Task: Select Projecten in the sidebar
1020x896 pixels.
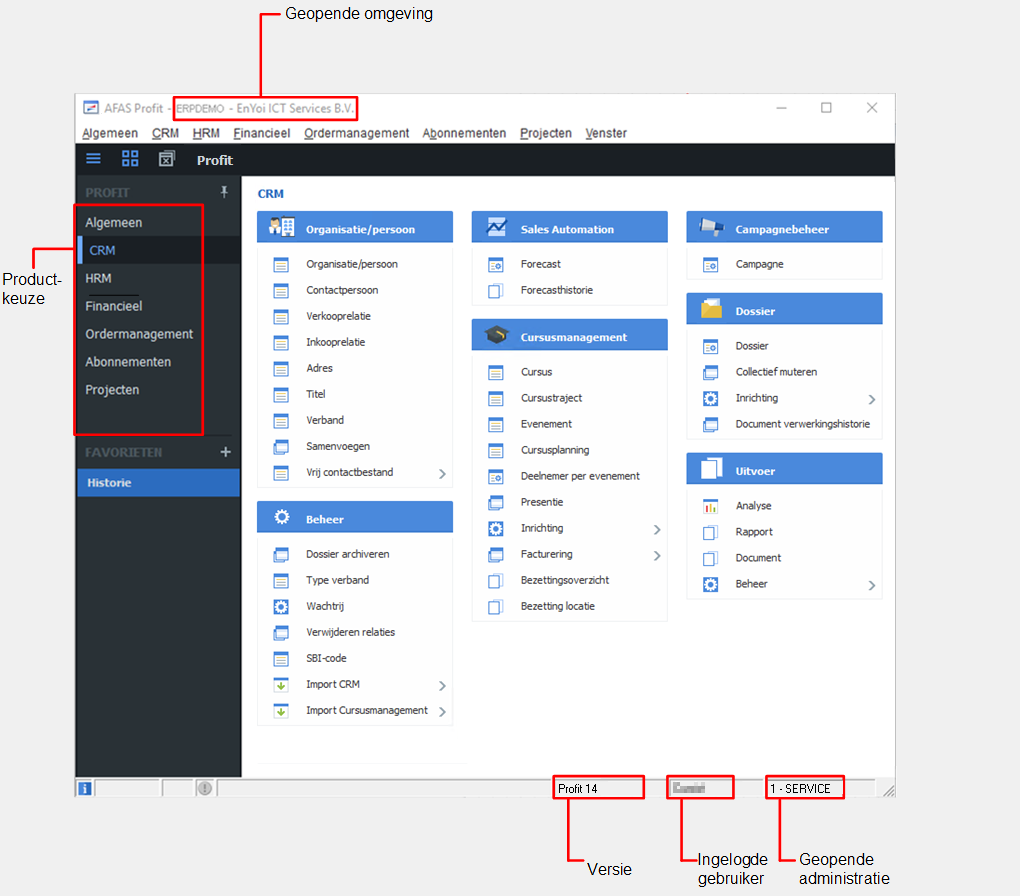Action: coord(159,390)
